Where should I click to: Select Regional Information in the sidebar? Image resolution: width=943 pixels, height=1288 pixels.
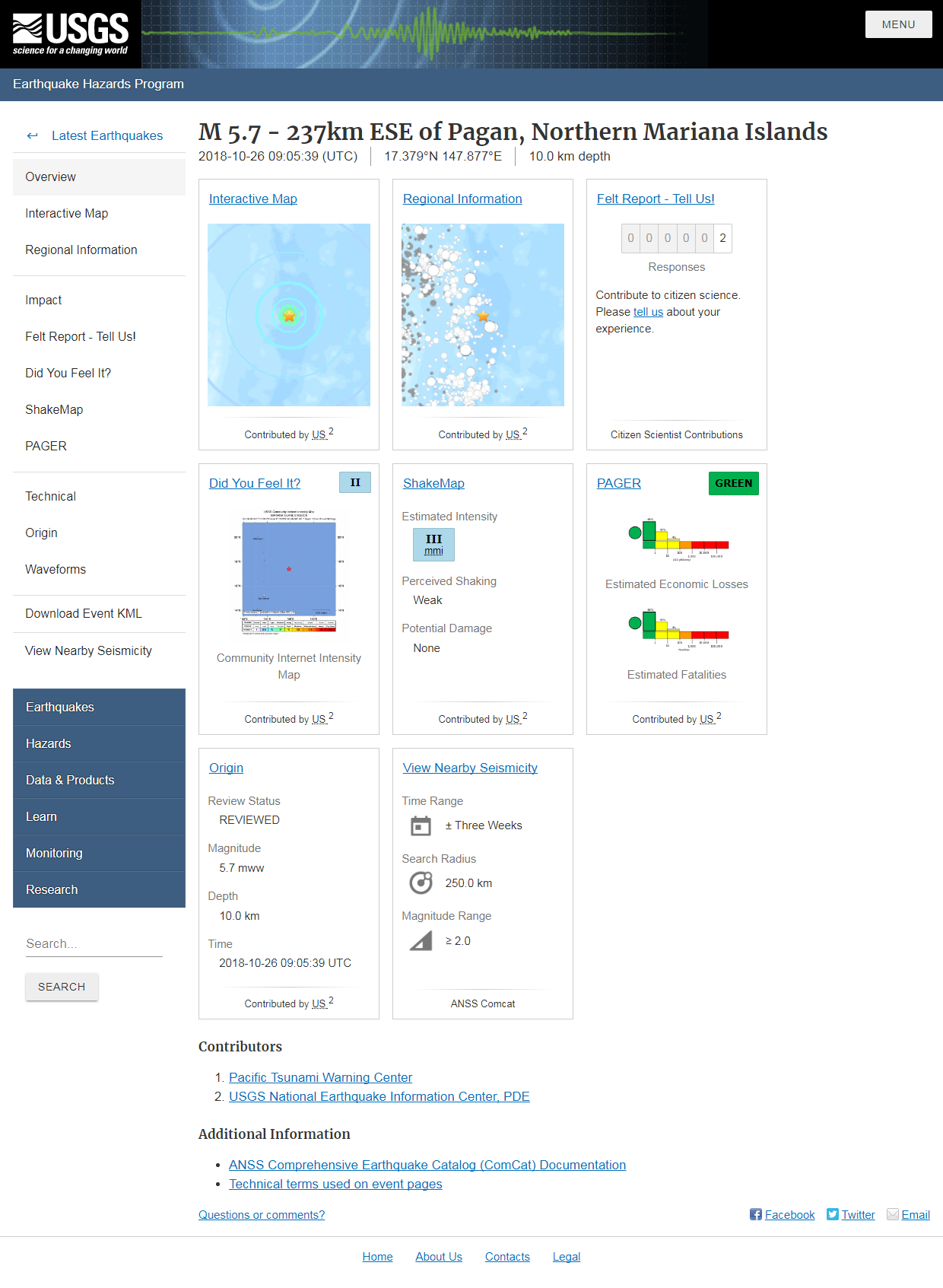coord(99,250)
